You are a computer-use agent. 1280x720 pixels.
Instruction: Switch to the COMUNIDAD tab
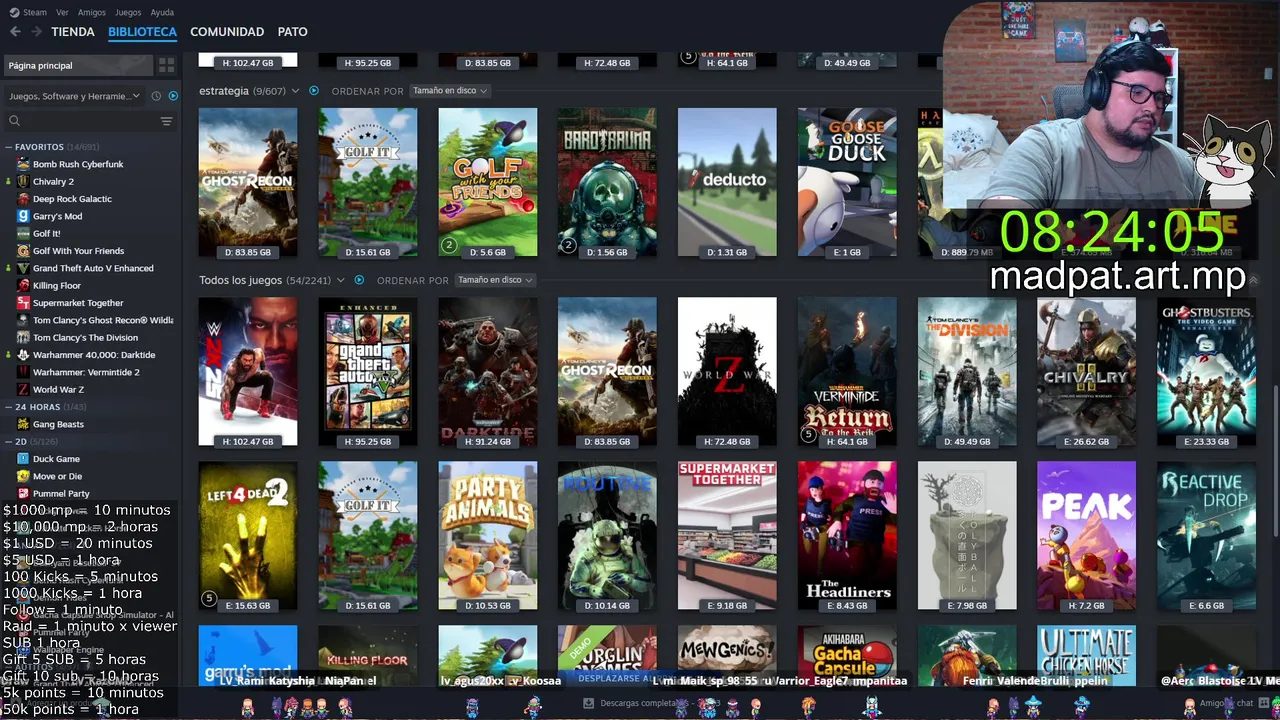227,32
